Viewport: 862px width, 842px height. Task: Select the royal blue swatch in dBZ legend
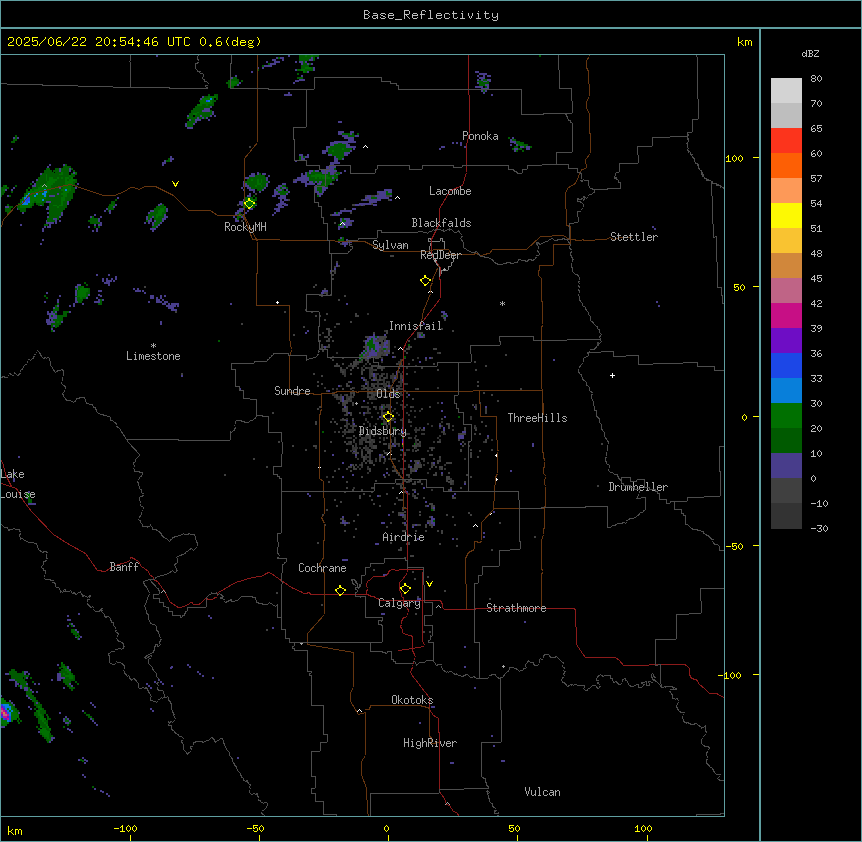click(786, 365)
